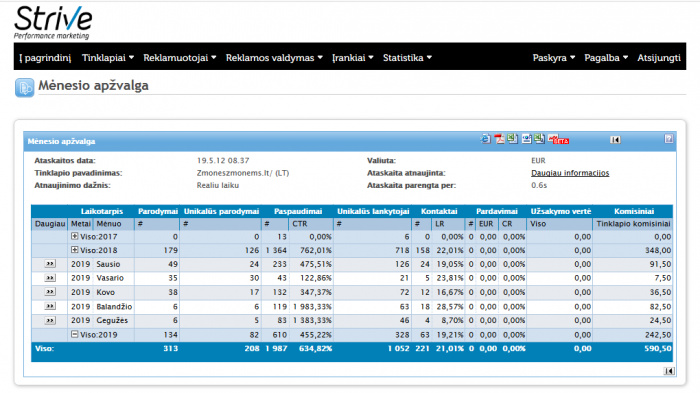Image resolution: width=700 pixels, height=393 pixels.
Task: Click Laikotarpis column header
Action: click(101, 211)
